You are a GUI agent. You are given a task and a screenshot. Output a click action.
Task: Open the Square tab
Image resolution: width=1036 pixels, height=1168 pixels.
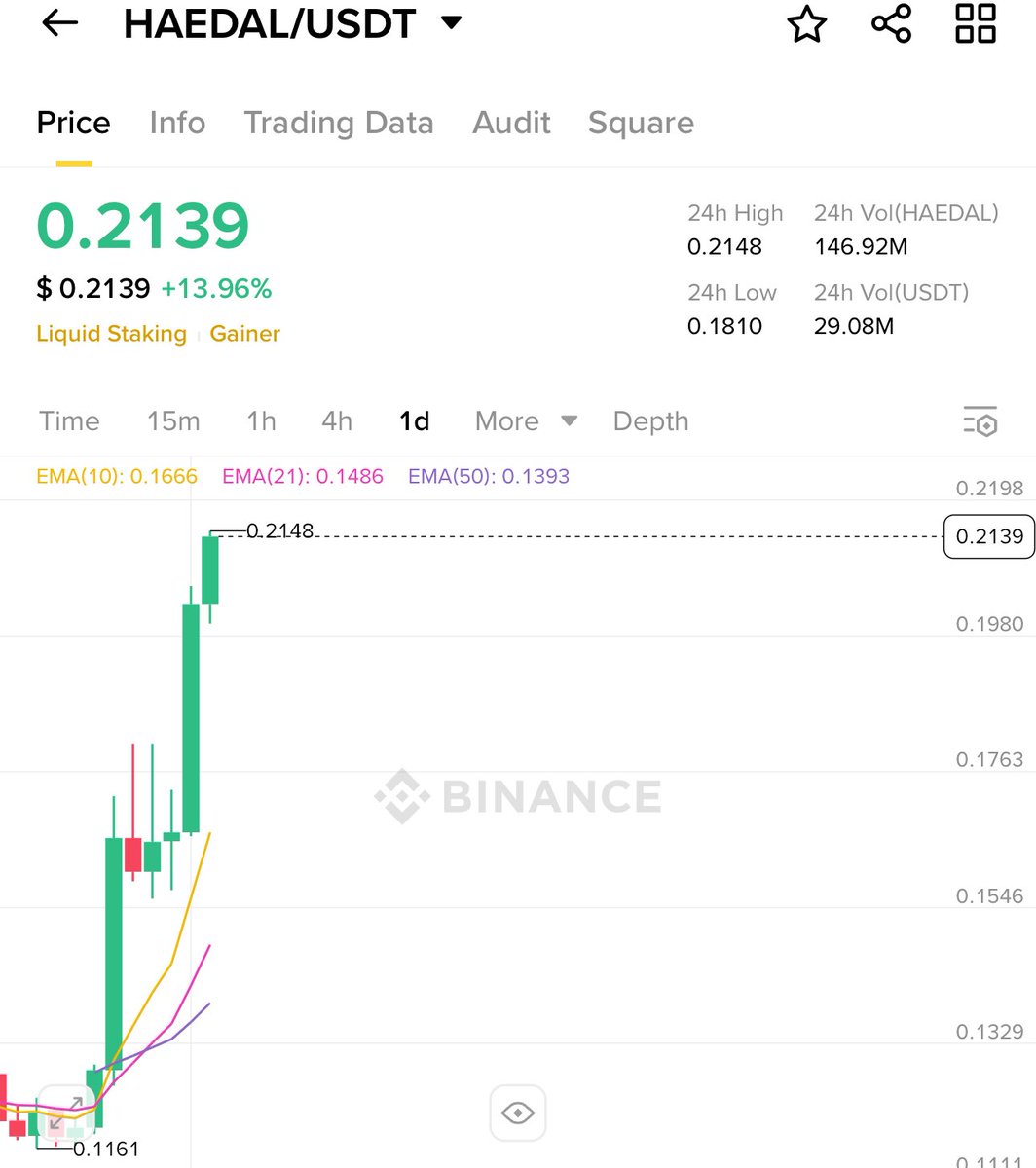click(x=641, y=123)
